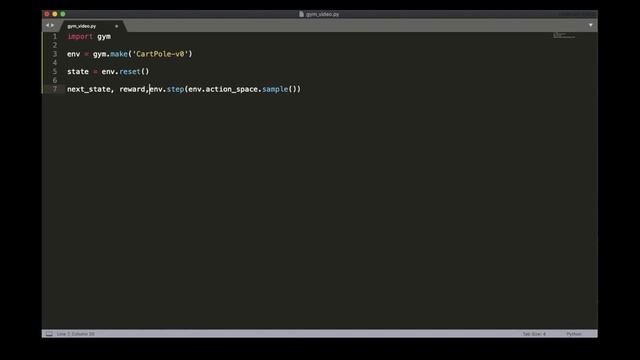This screenshot has width=640, height=360.
Task: Click the unsaved-changes dot on gym_video.py tab
Action: point(116,26)
